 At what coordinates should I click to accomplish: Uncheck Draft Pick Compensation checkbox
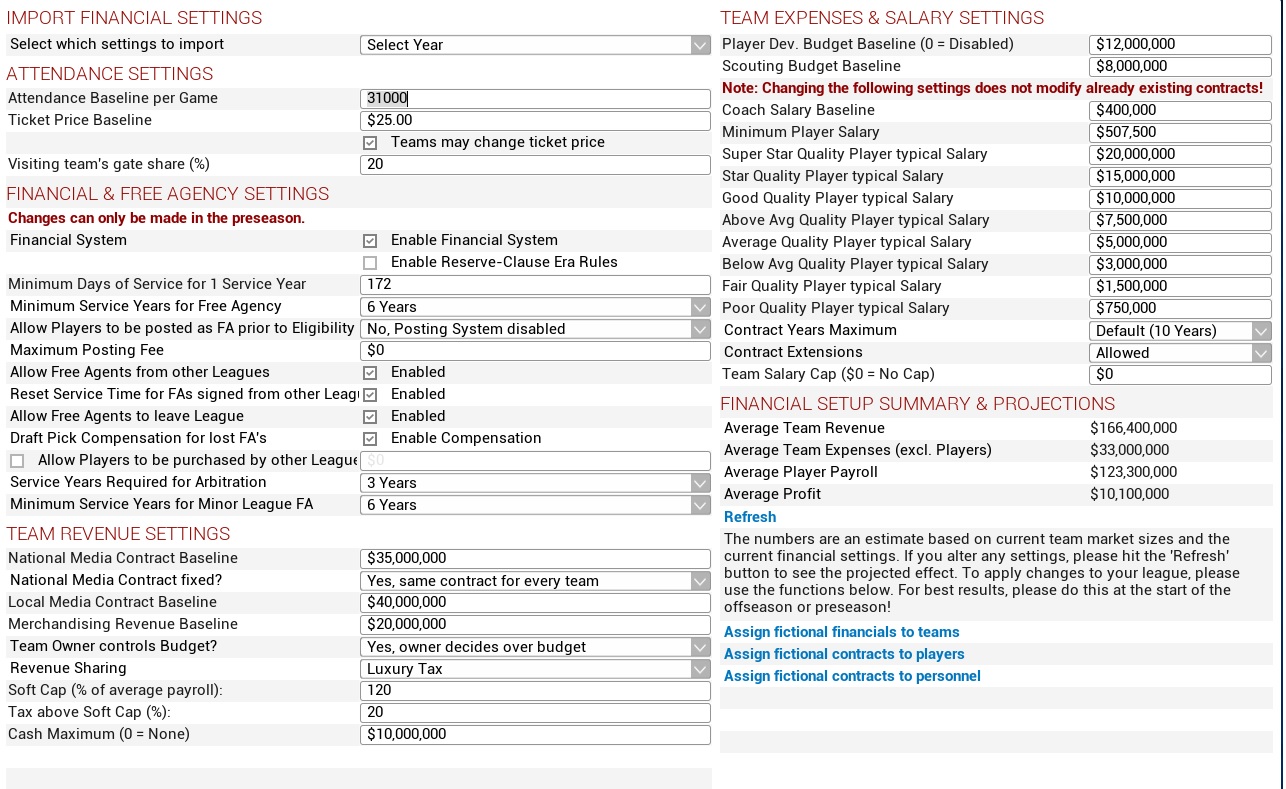[x=370, y=439]
